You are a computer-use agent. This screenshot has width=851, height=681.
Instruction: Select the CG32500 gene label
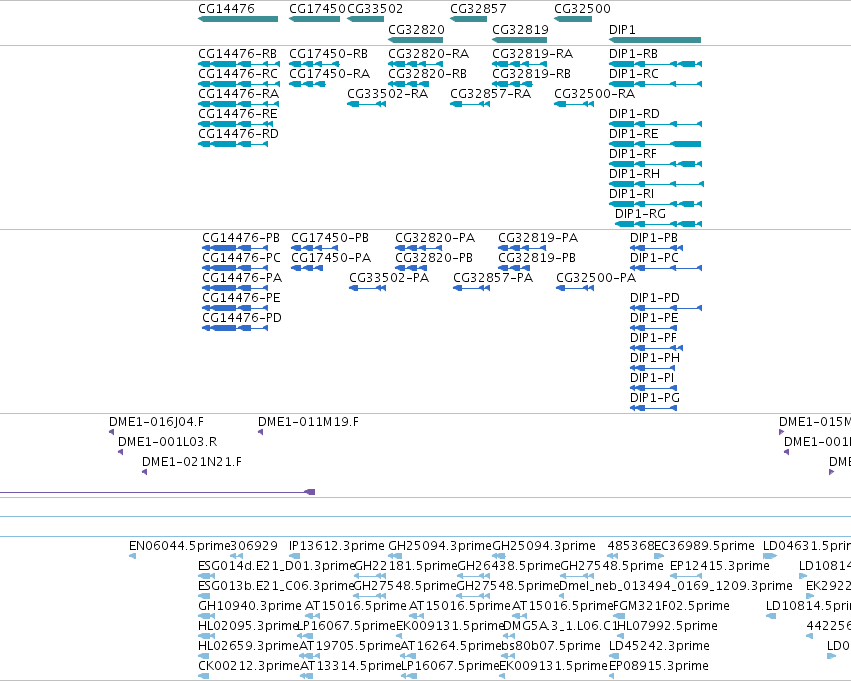[x=582, y=9]
